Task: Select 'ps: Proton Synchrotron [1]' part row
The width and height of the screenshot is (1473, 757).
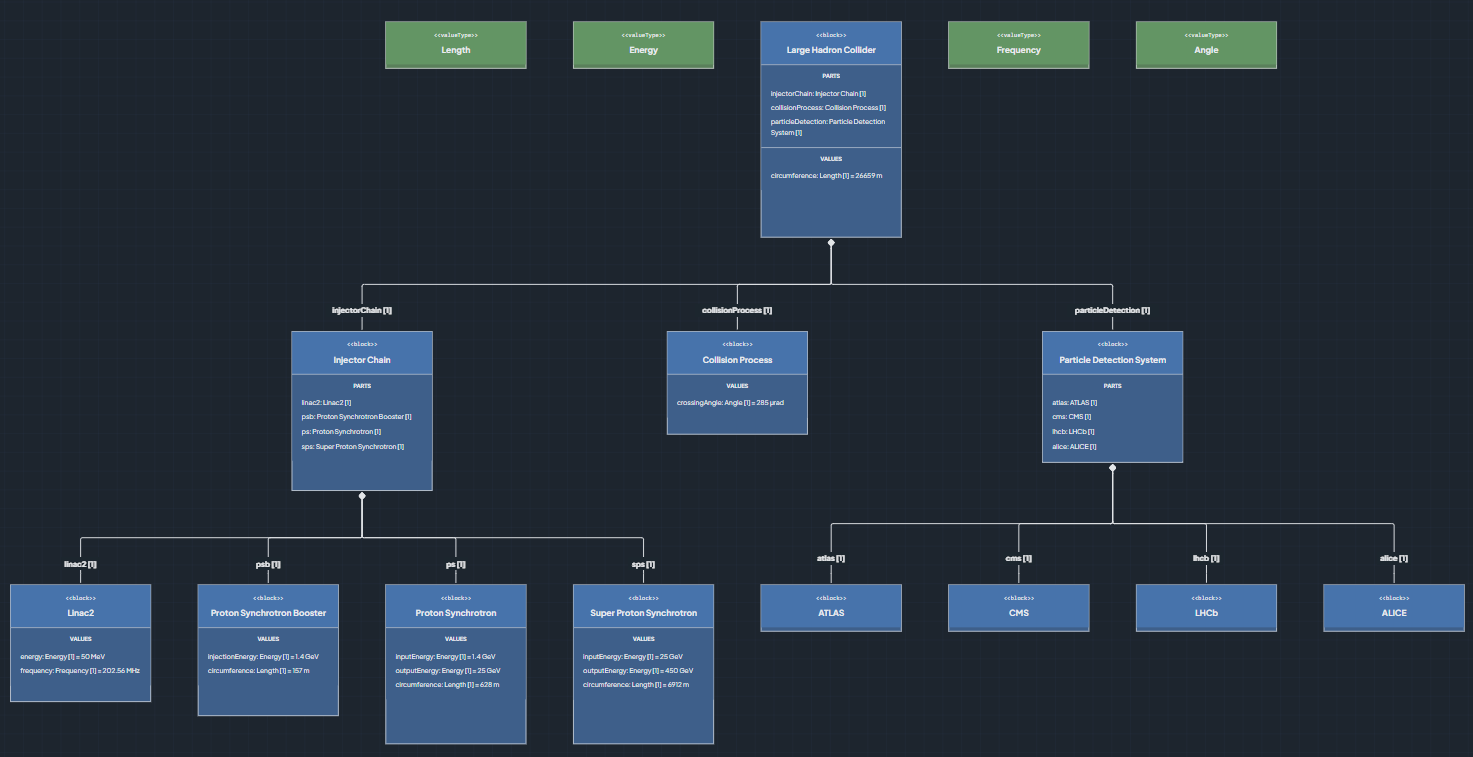Action: point(341,431)
